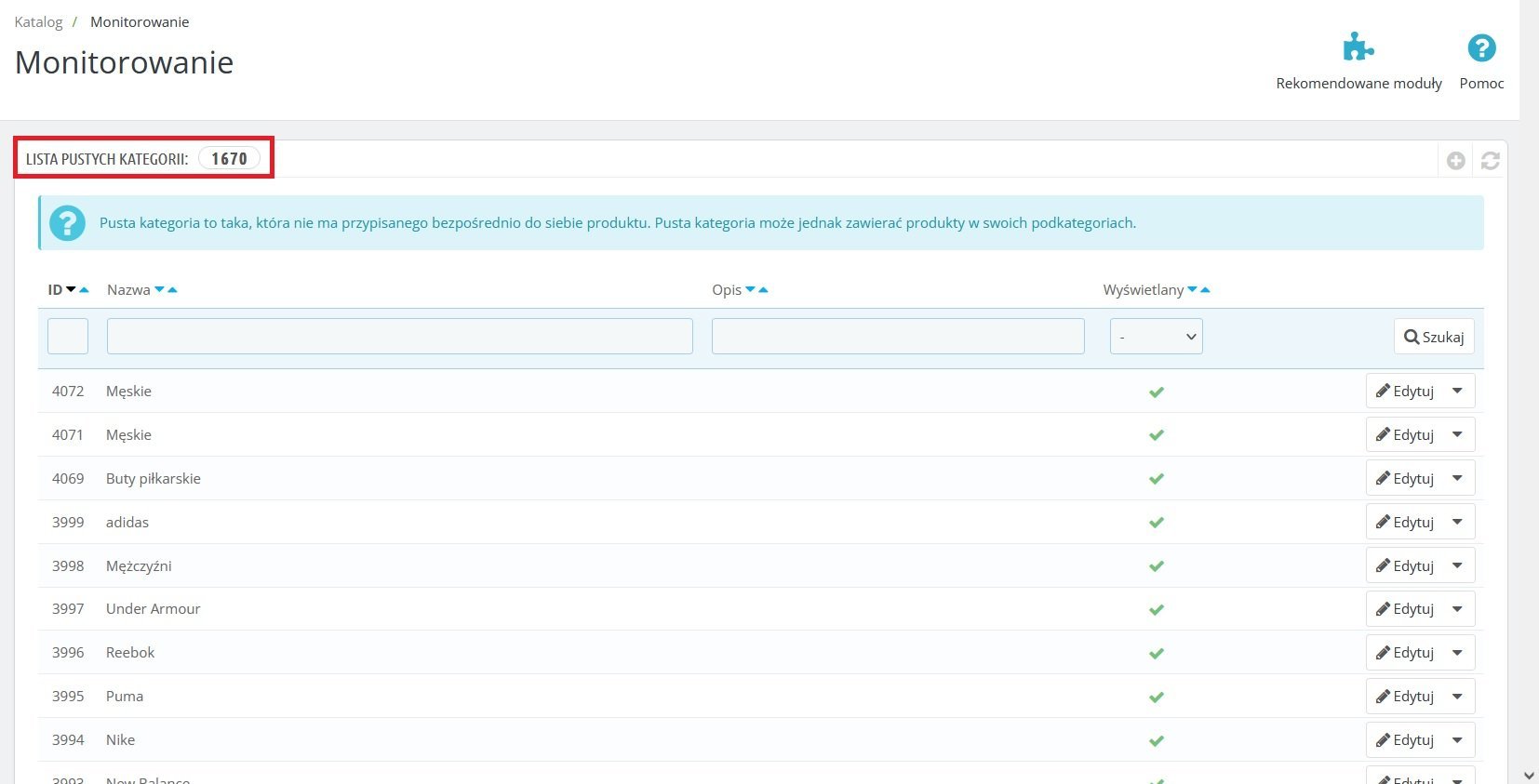Viewport: 1539px width, 784px height.
Task: Edit the Mężczyźni category
Action: click(1404, 565)
